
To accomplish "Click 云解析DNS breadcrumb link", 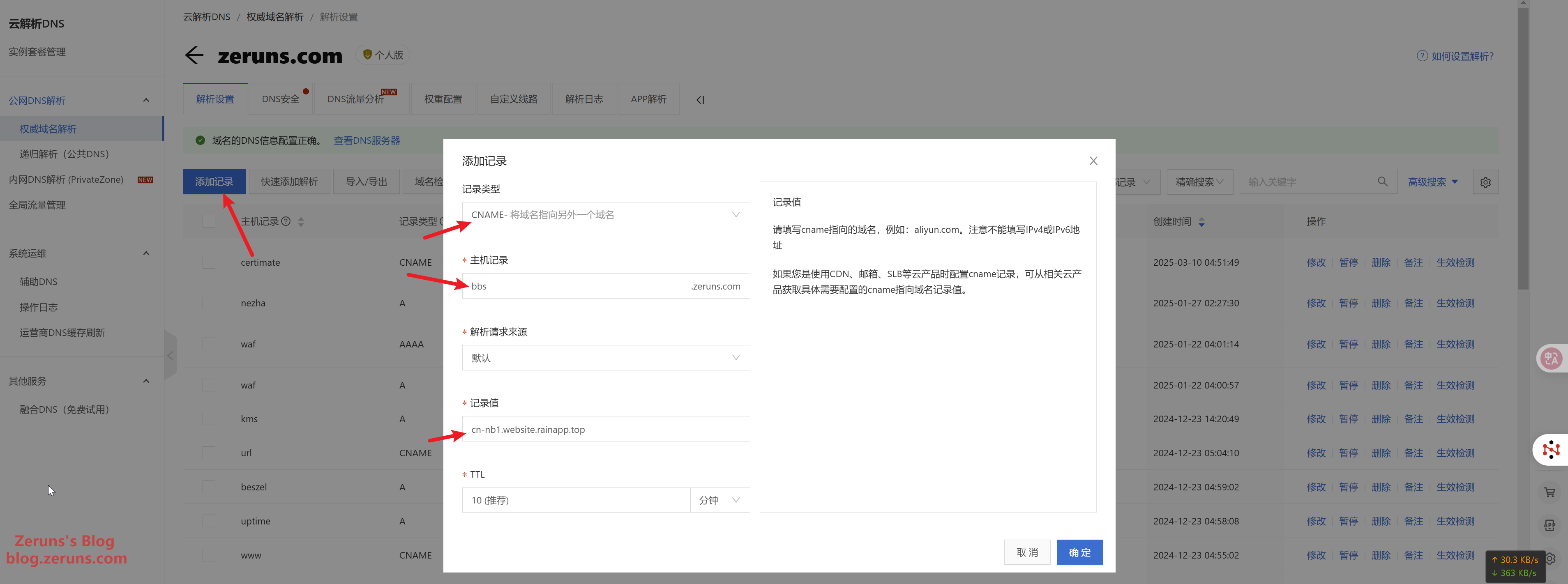I will pyautogui.click(x=207, y=17).
